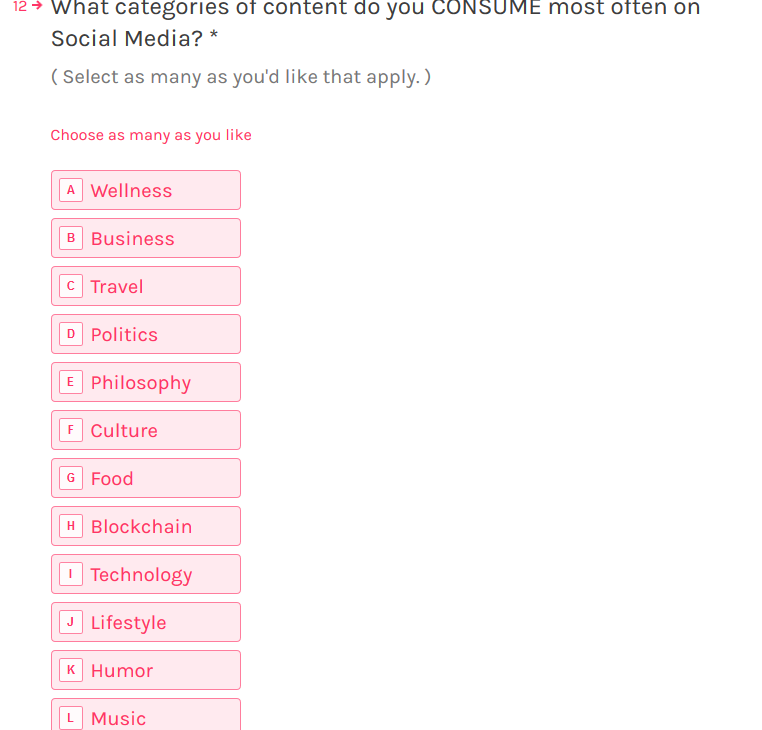
Task: Click the letter K key badge
Action: (71, 670)
